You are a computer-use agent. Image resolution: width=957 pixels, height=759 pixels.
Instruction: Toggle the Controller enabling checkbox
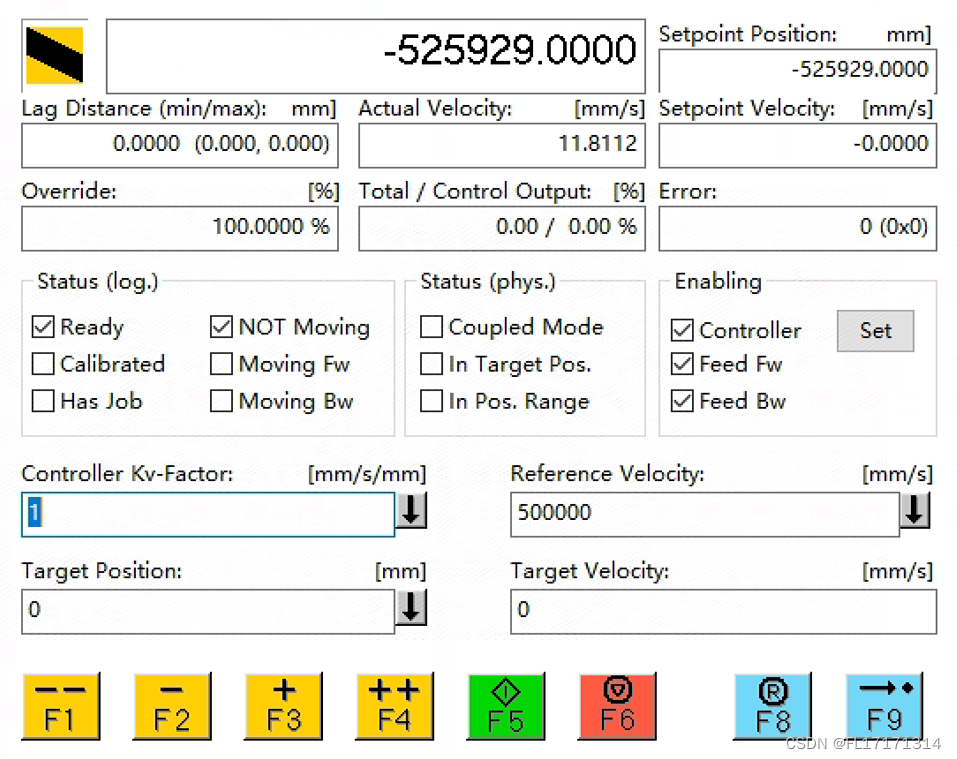point(682,330)
